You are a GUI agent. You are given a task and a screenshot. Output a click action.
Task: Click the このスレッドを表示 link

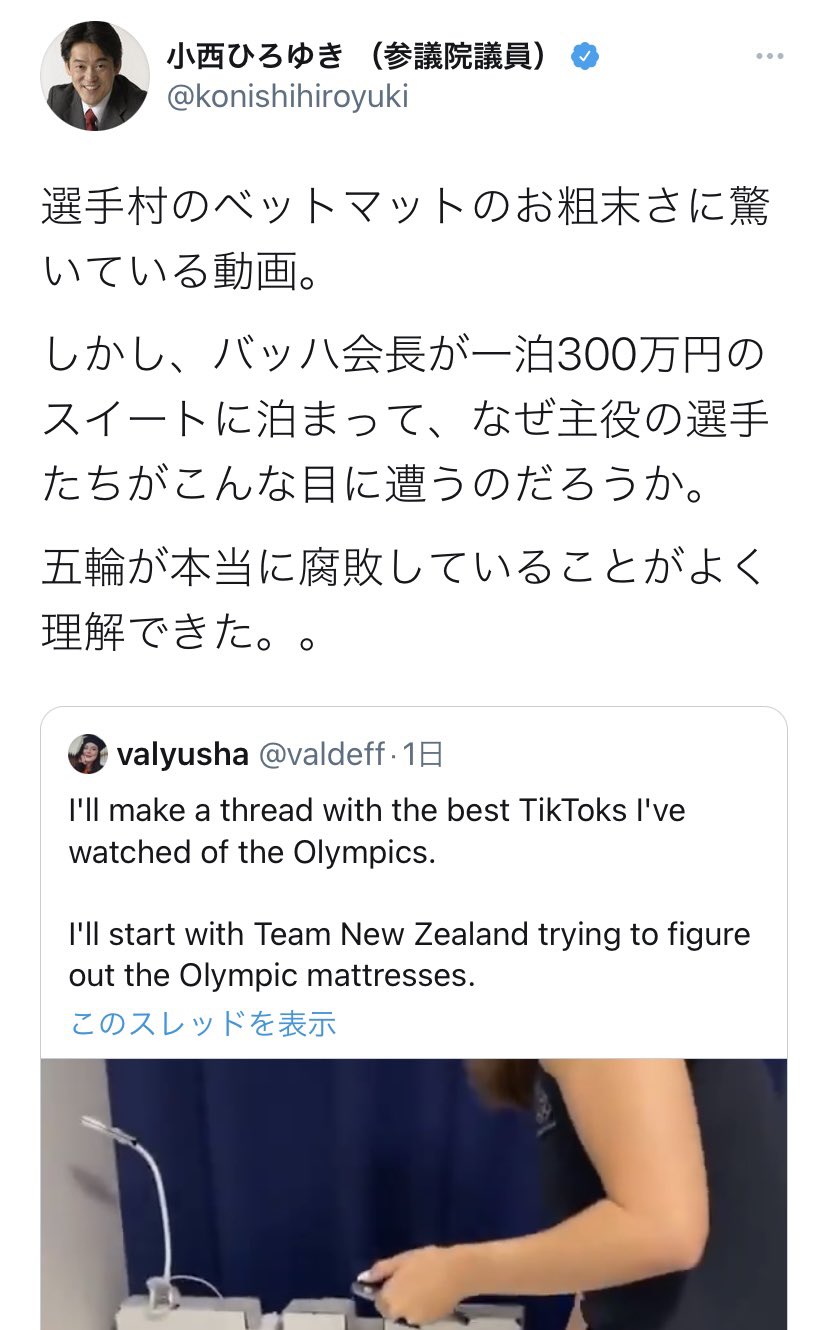(203, 1023)
